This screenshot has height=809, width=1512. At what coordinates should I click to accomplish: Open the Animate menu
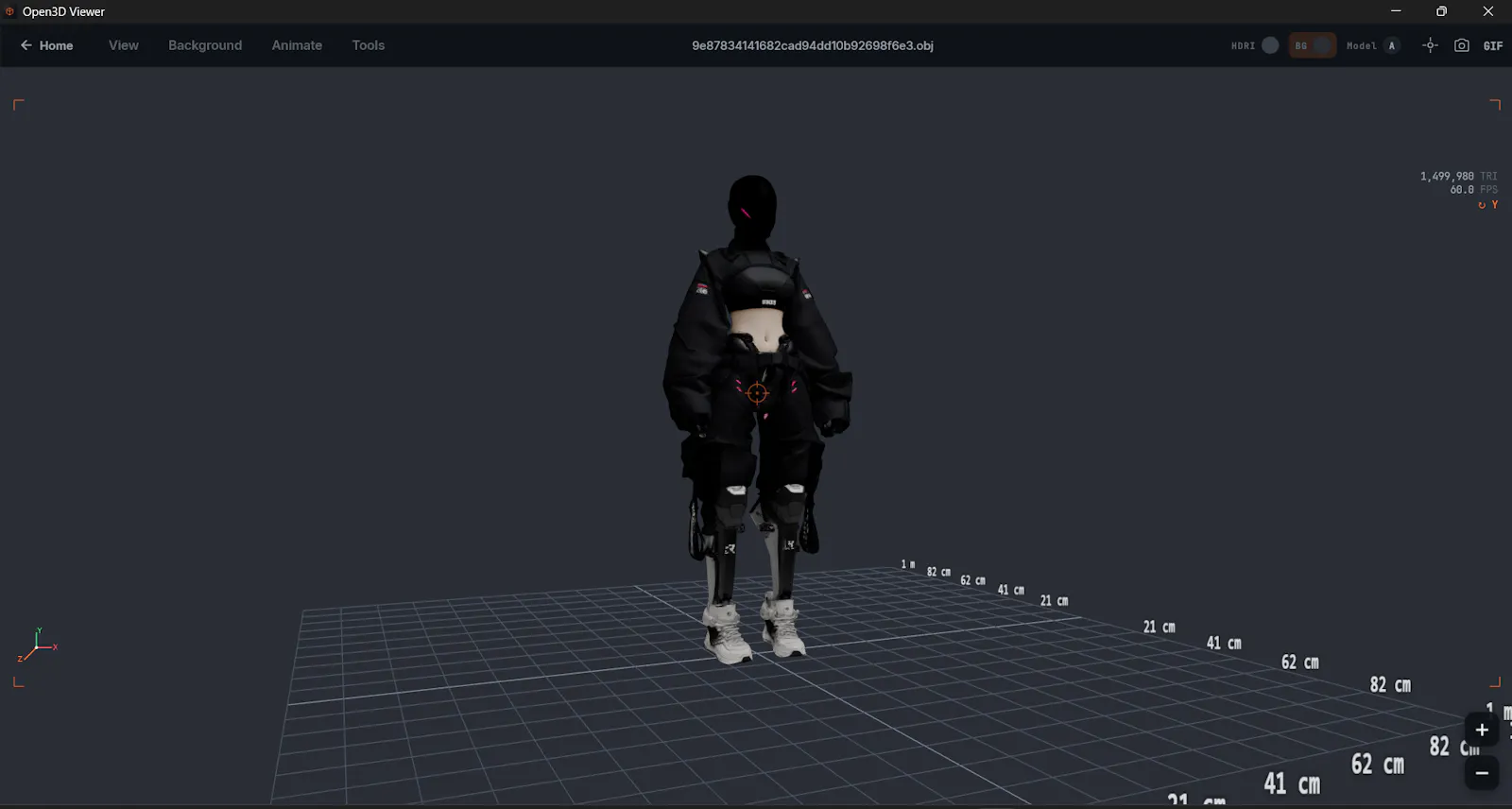click(297, 45)
